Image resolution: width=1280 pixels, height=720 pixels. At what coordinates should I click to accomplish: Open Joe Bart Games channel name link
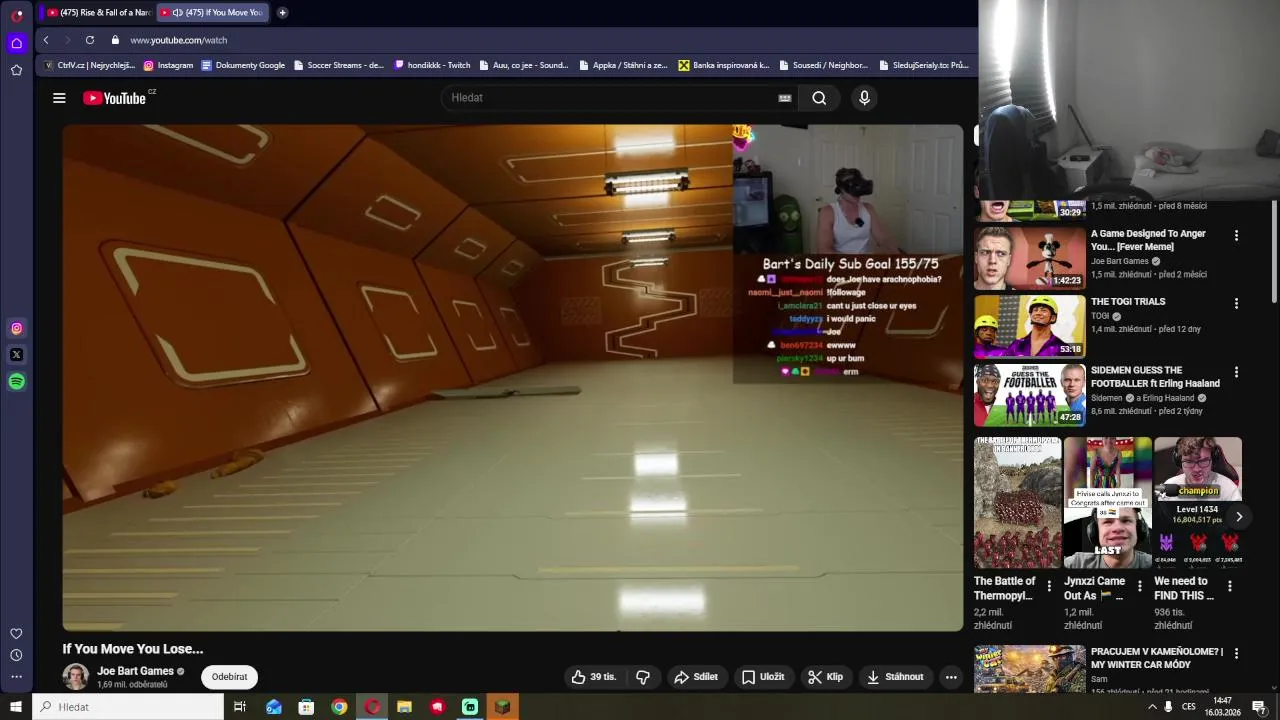pos(135,671)
